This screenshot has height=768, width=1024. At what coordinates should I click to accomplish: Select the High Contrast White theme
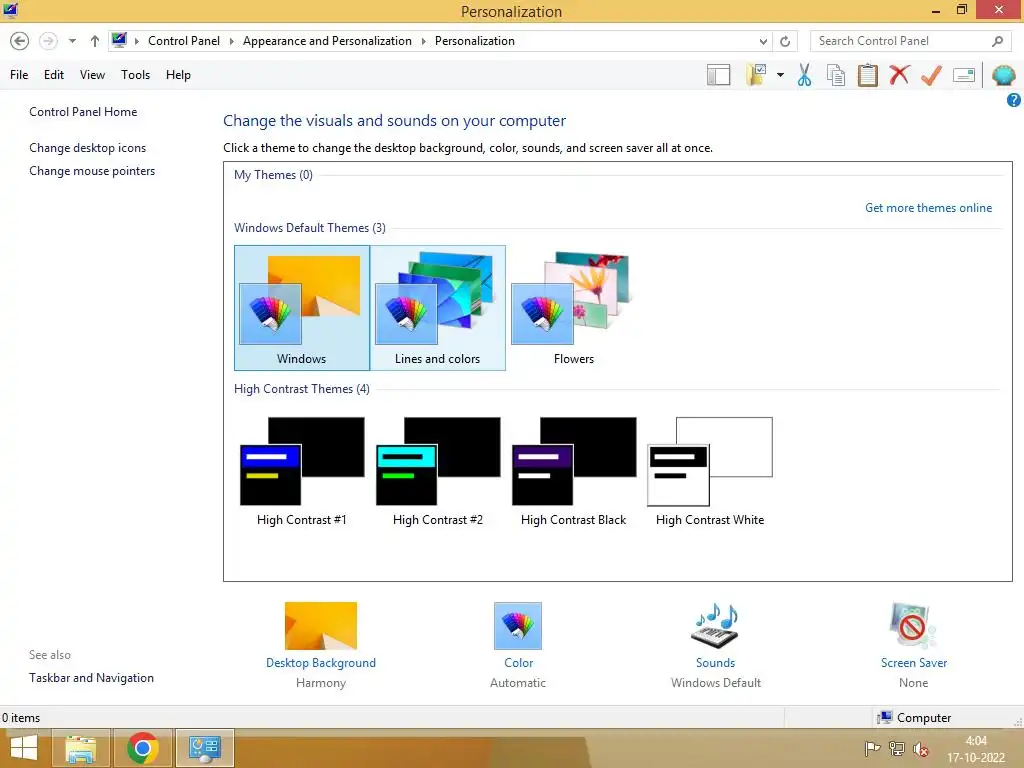[710, 472]
